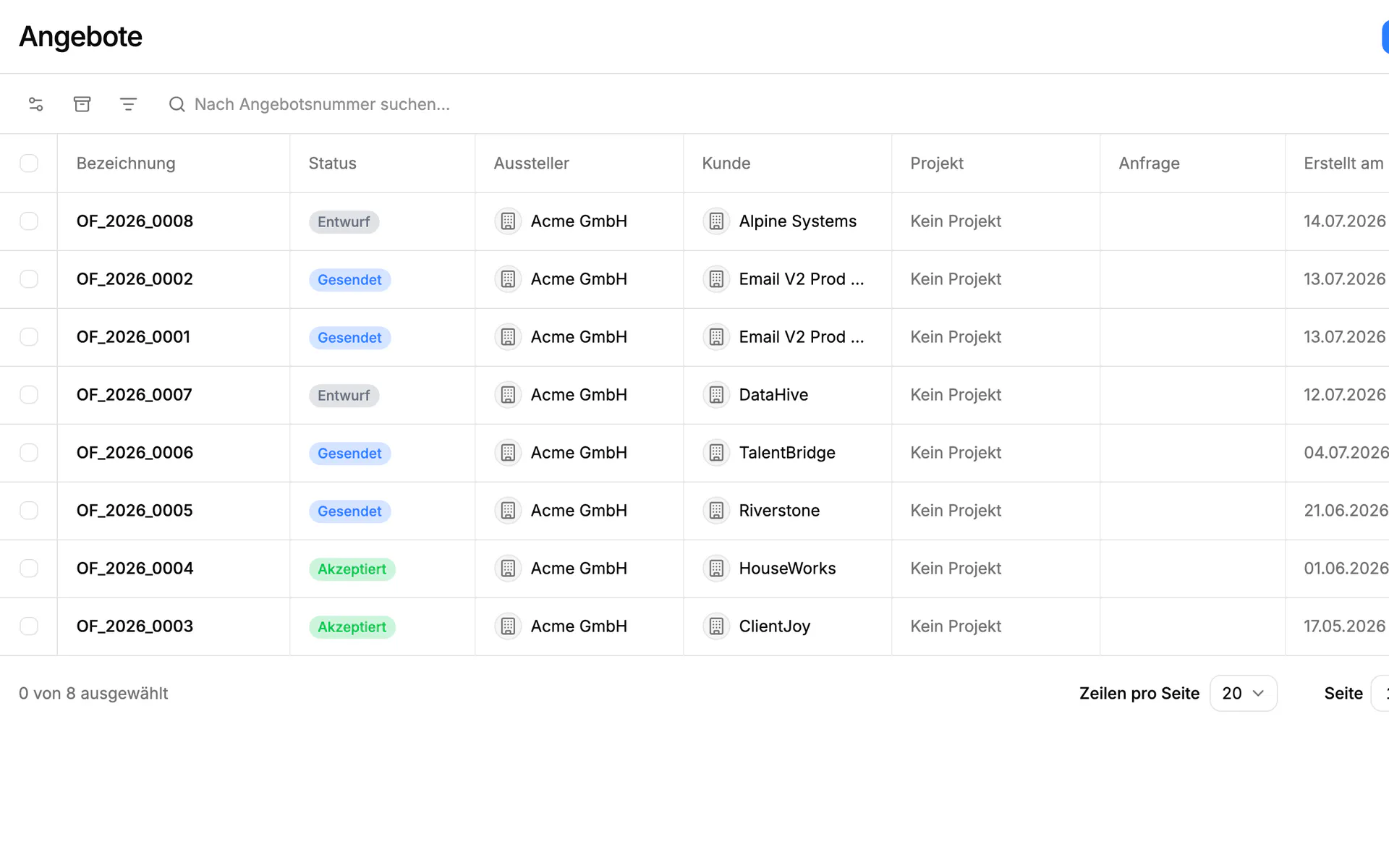Image resolution: width=1389 pixels, height=868 pixels.
Task: Click Acme GmbH icon in OF_2026_0008 row
Action: tap(508, 221)
